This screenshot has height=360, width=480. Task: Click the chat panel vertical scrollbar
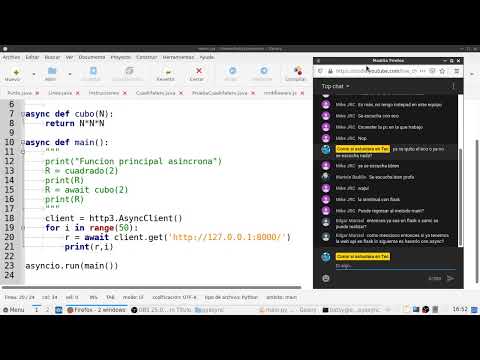click(460, 197)
